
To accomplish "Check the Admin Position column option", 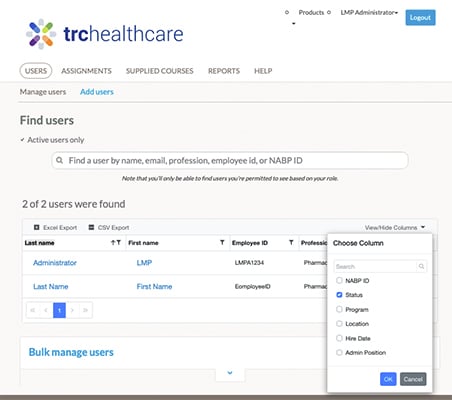I will click(339, 352).
